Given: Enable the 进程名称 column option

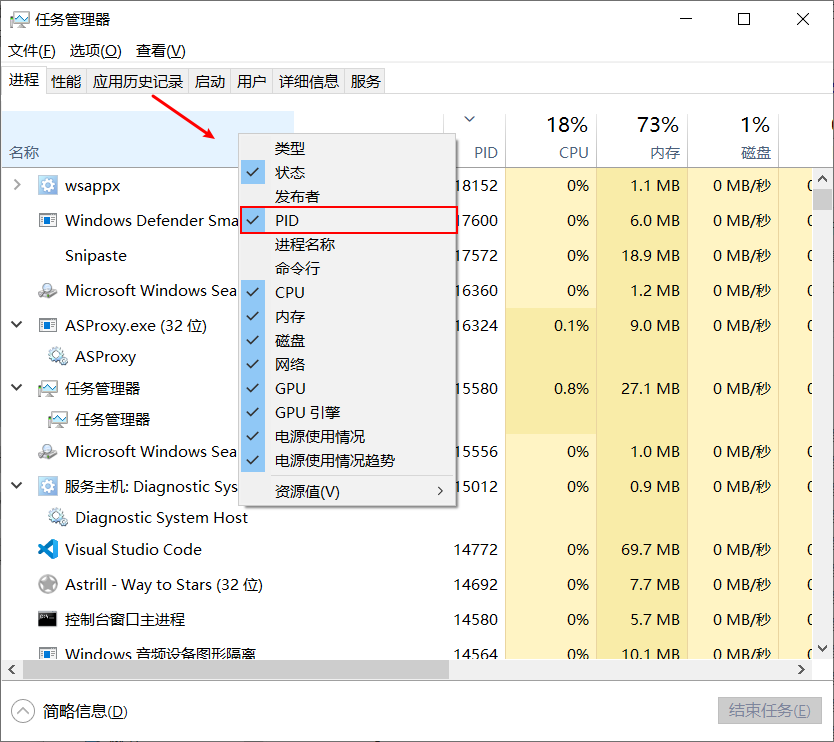Looking at the screenshot, I should point(348,244).
